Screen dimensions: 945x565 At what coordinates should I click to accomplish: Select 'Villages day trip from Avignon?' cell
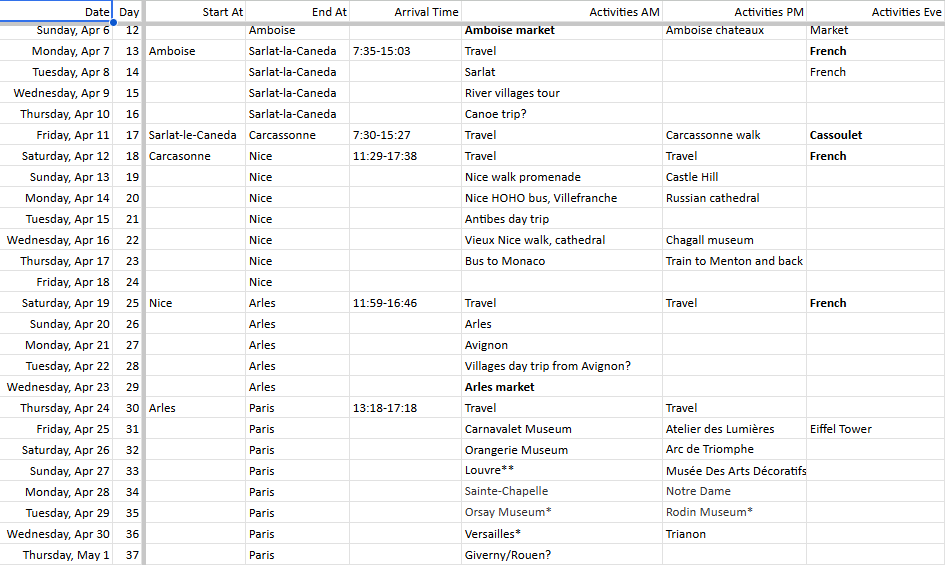[x=562, y=366]
